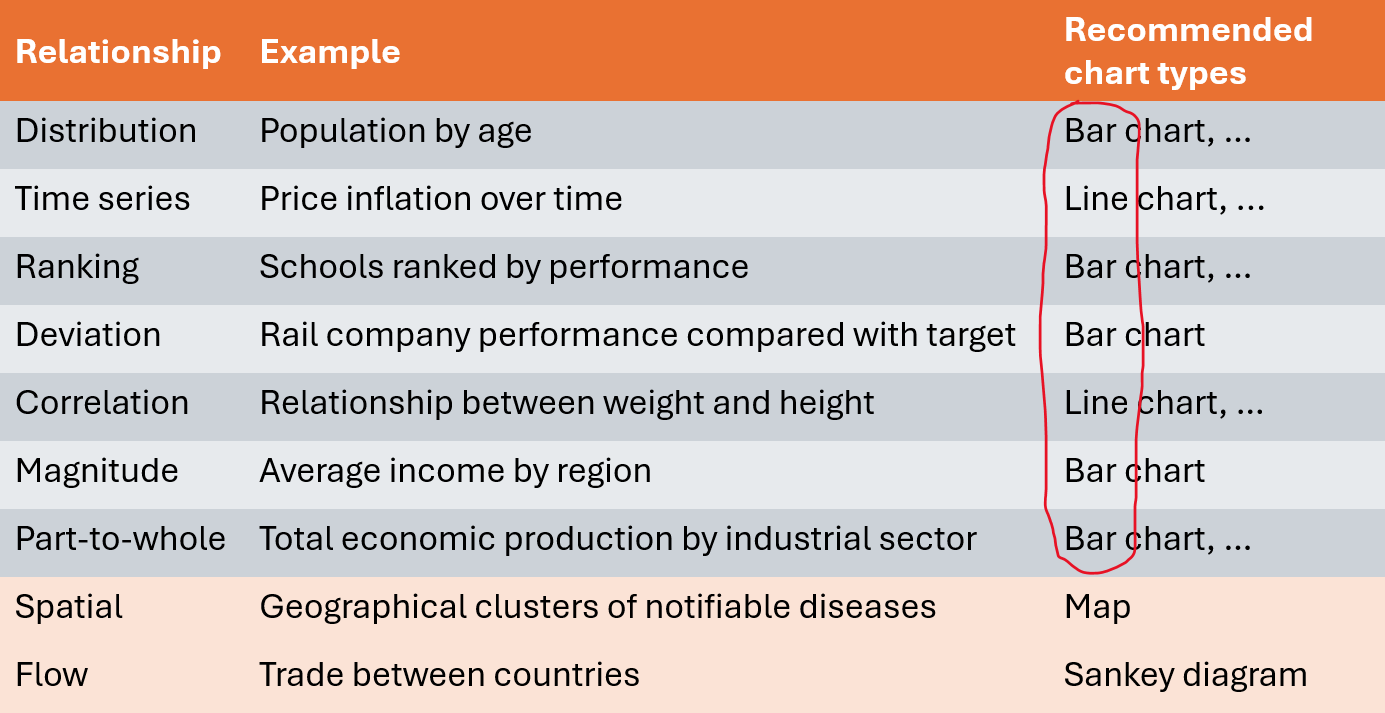The height and width of the screenshot is (713, 1385).
Task: Select the Map chart type cell
Action: 1097,607
